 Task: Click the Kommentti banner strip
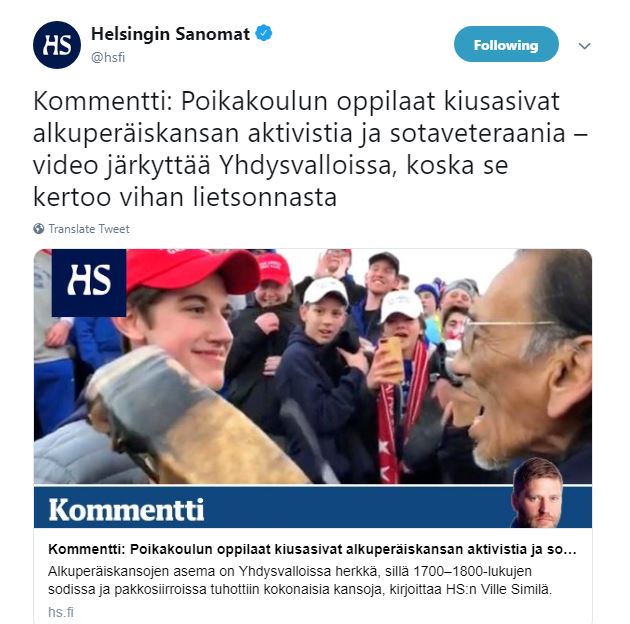pos(313,507)
